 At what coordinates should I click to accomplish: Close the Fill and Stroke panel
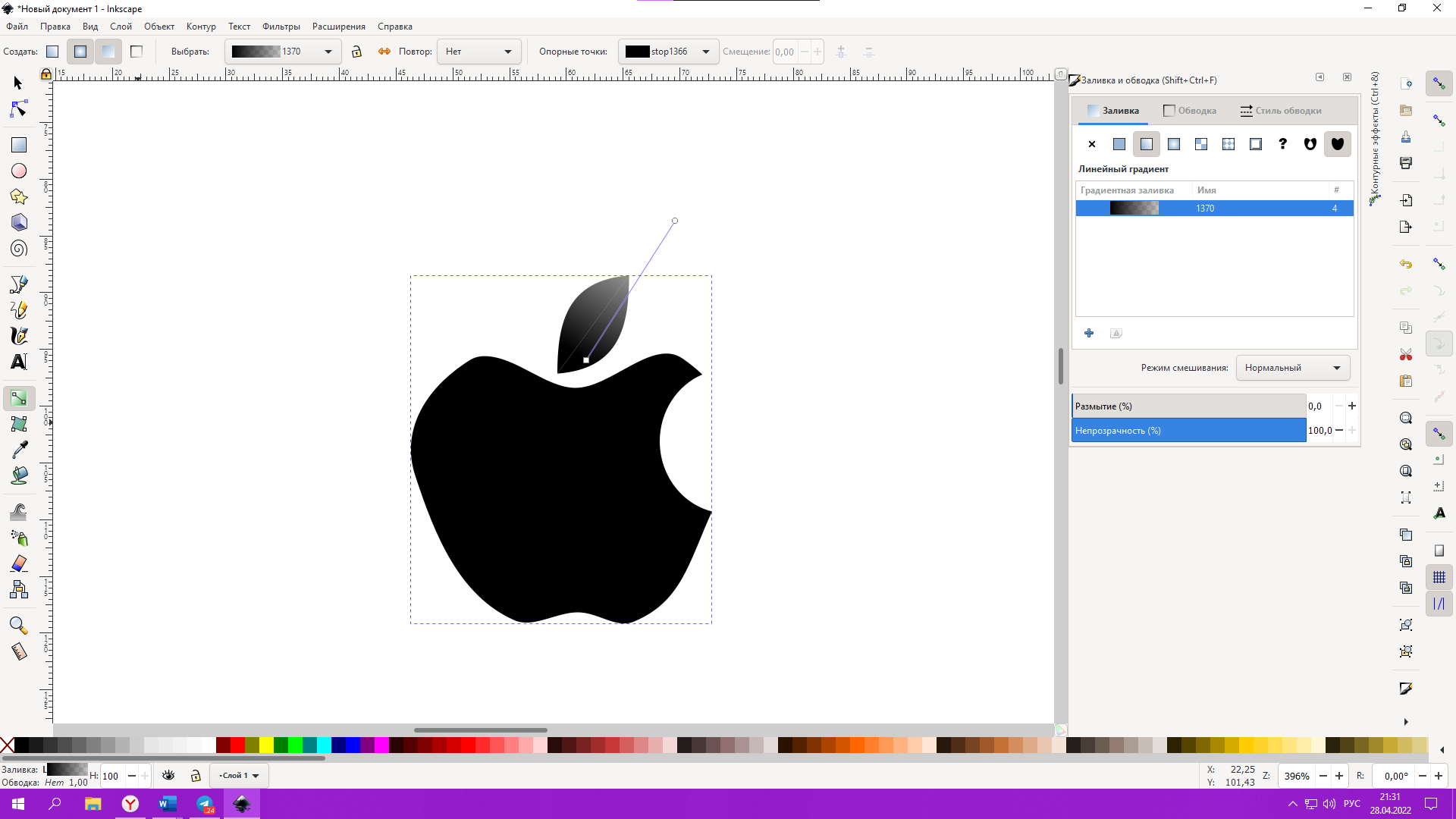click(x=1348, y=77)
